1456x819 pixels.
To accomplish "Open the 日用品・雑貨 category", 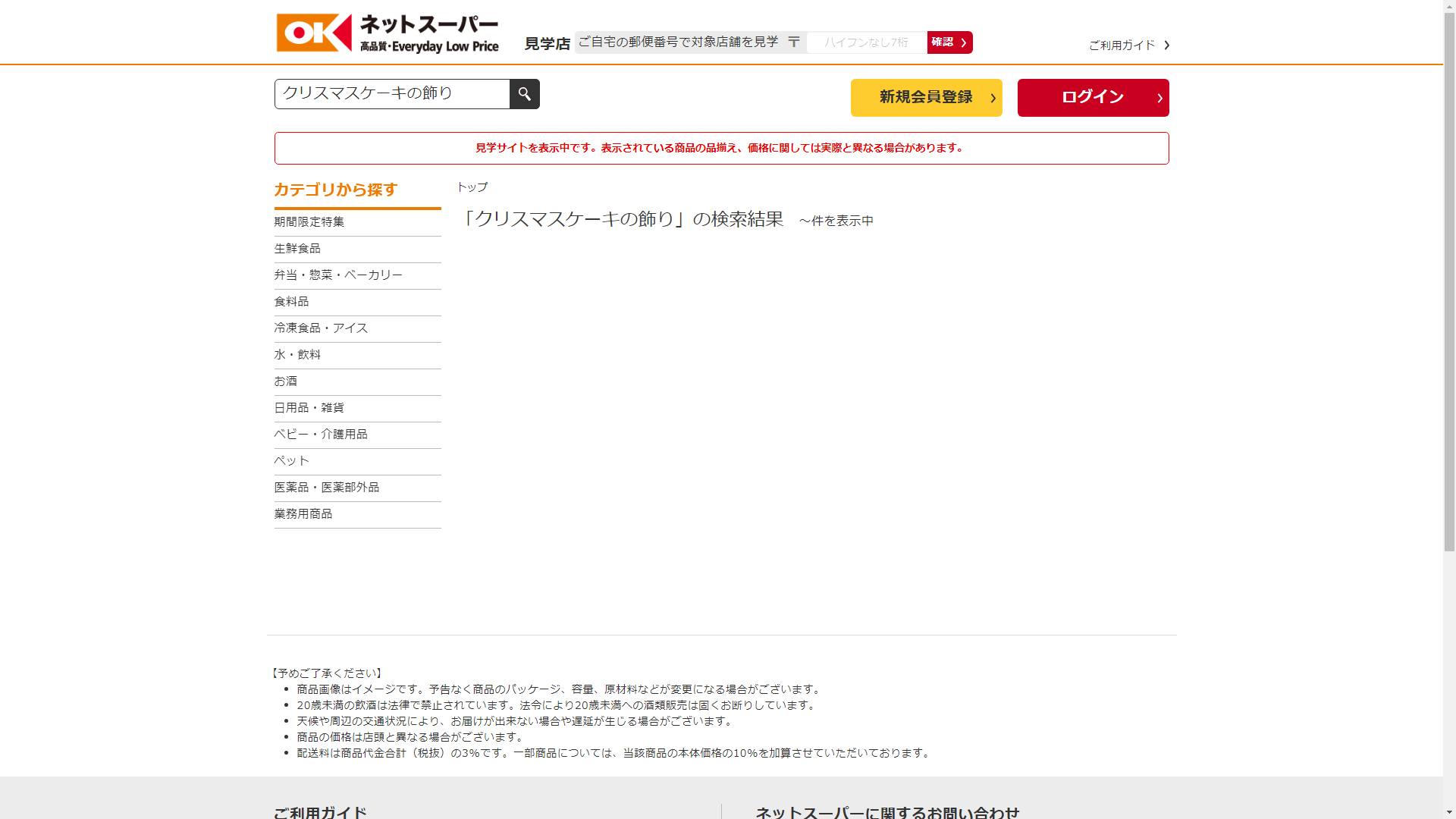I will coord(309,408).
